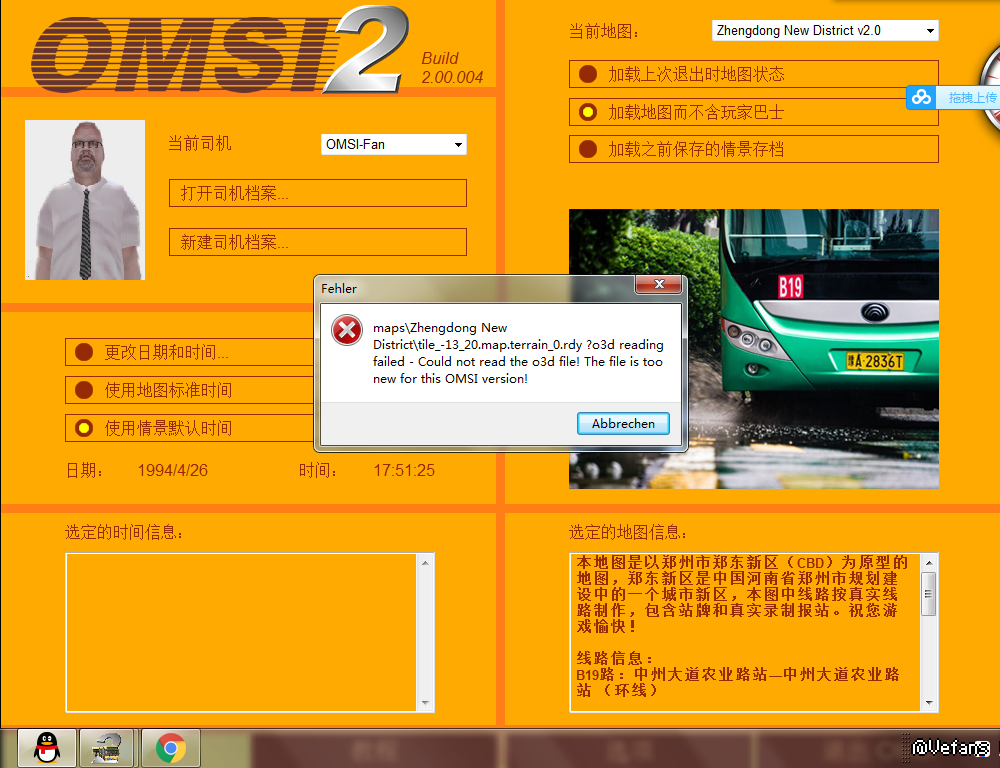
Task: Click the B19路 route line in map info
Action: 738,682
